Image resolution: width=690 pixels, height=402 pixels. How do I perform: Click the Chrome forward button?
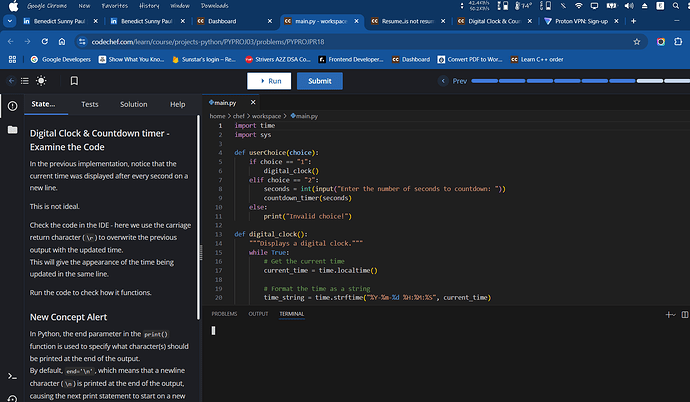[x=27, y=42]
